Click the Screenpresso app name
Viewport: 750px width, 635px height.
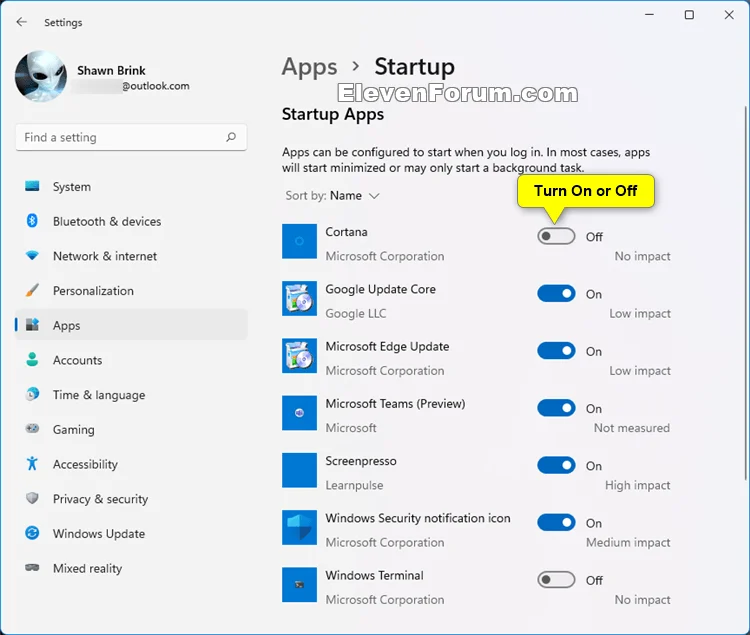coord(361,461)
